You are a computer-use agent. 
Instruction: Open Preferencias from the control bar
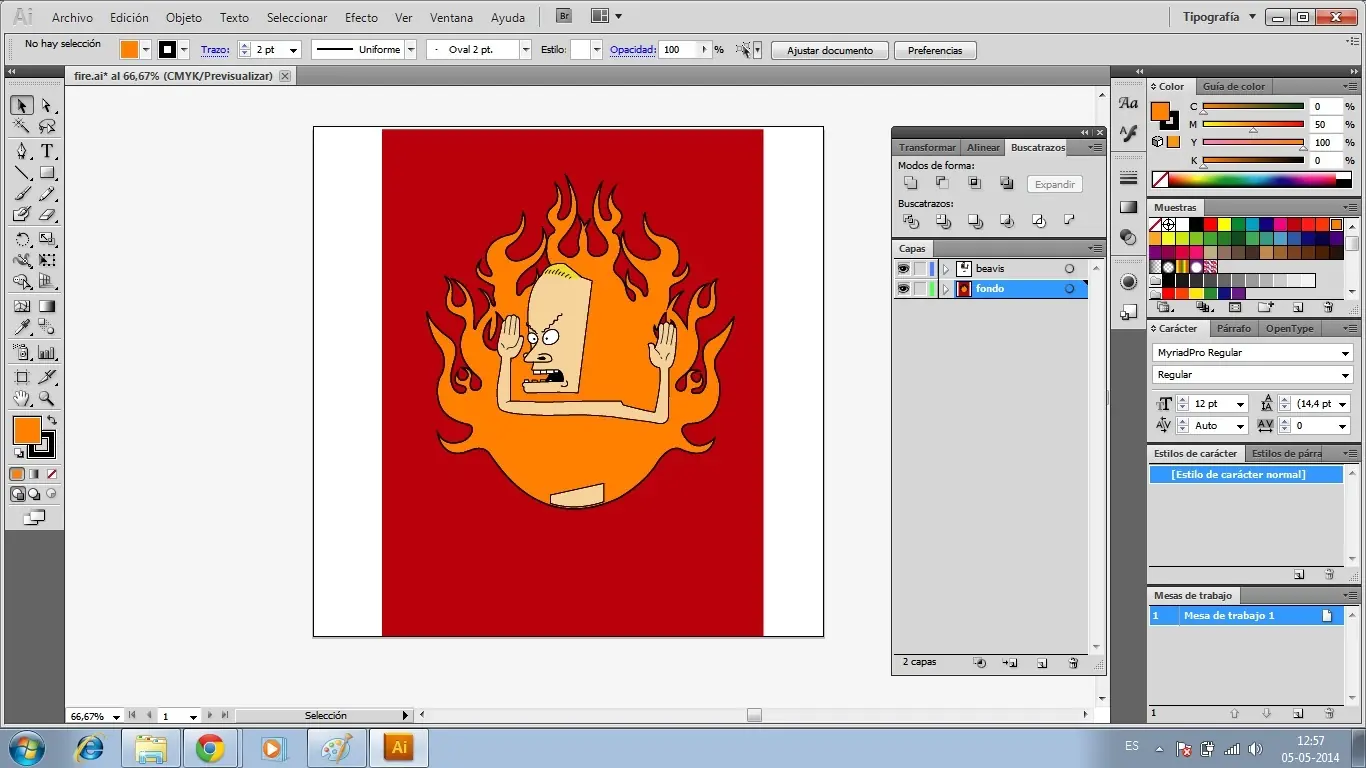coord(935,51)
